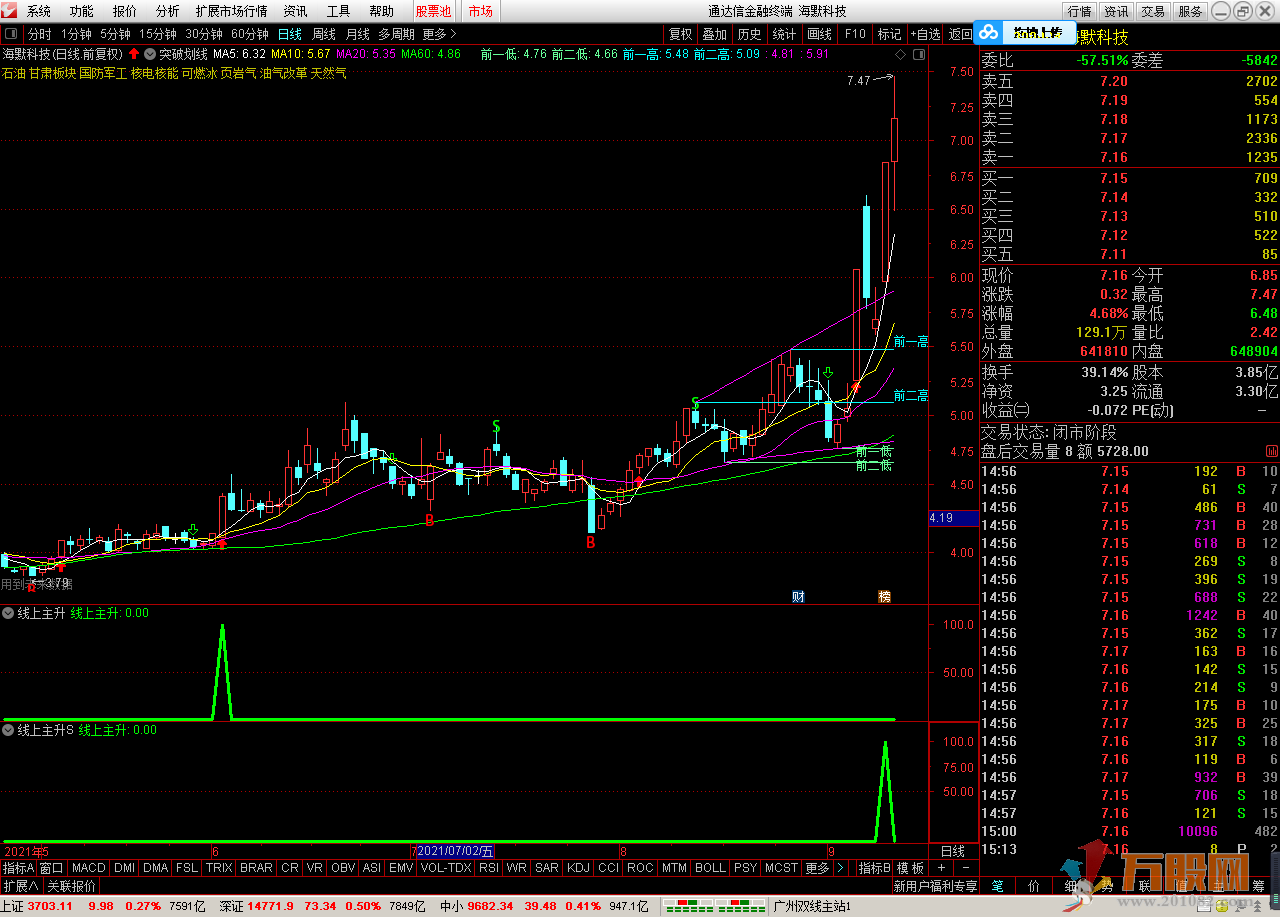Toggle the left sidebar panel icon
This screenshot has height=918, width=1280.
11,34
